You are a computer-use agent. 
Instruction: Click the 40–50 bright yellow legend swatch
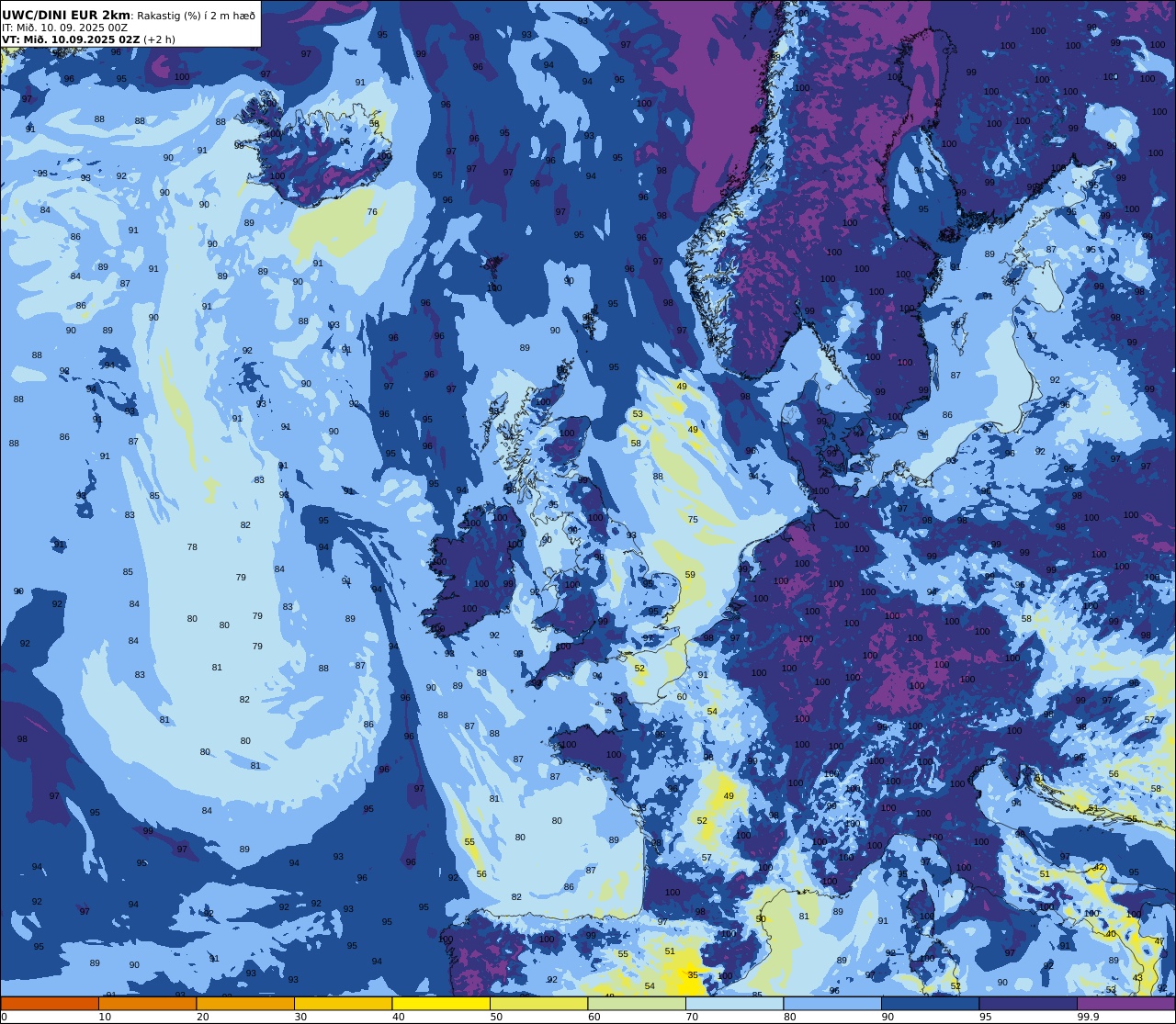coord(441,1003)
